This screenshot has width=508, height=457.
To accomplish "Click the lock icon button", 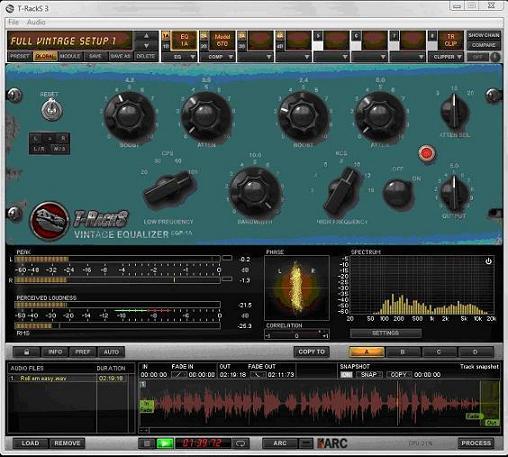I will click(27, 352).
